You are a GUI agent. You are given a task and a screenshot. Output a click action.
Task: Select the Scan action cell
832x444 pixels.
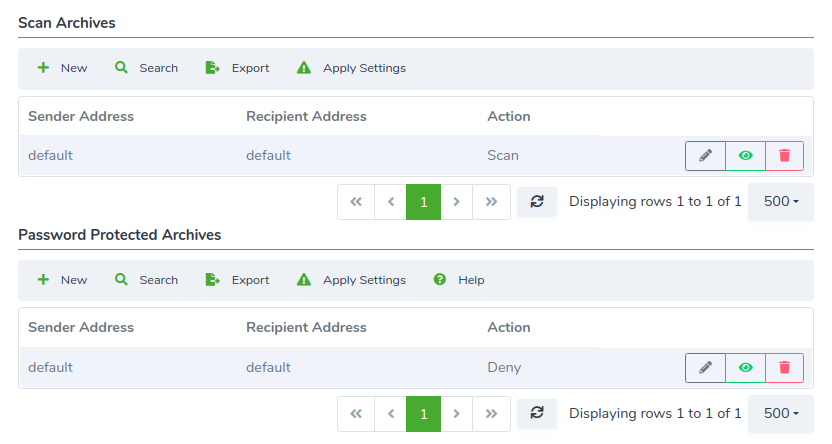pos(502,155)
